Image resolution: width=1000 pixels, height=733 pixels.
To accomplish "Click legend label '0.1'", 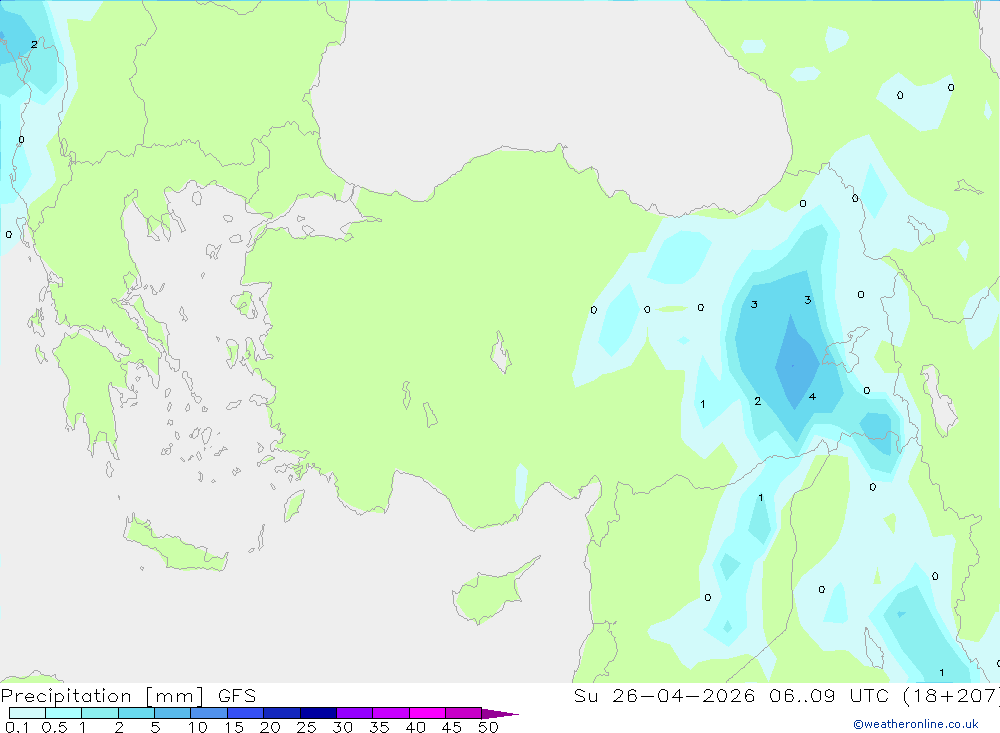I will coord(17,727).
